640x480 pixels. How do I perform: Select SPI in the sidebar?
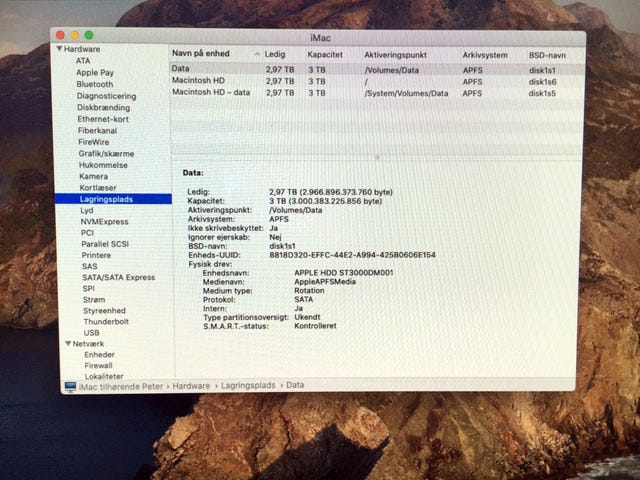pyautogui.click(x=89, y=289)
